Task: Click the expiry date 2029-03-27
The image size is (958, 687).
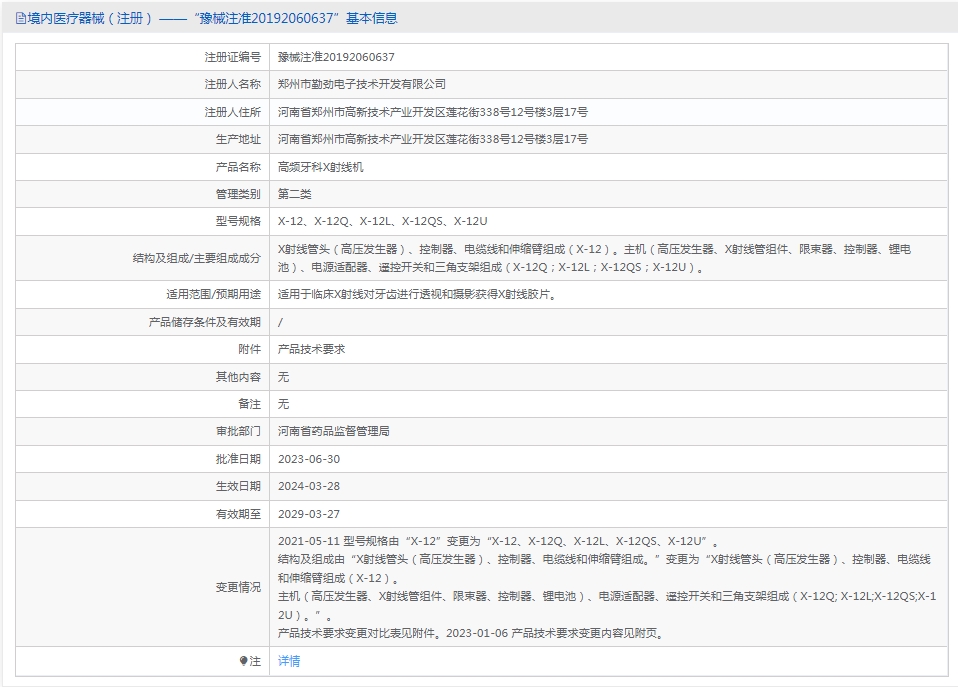Action: tap(309, 514)
